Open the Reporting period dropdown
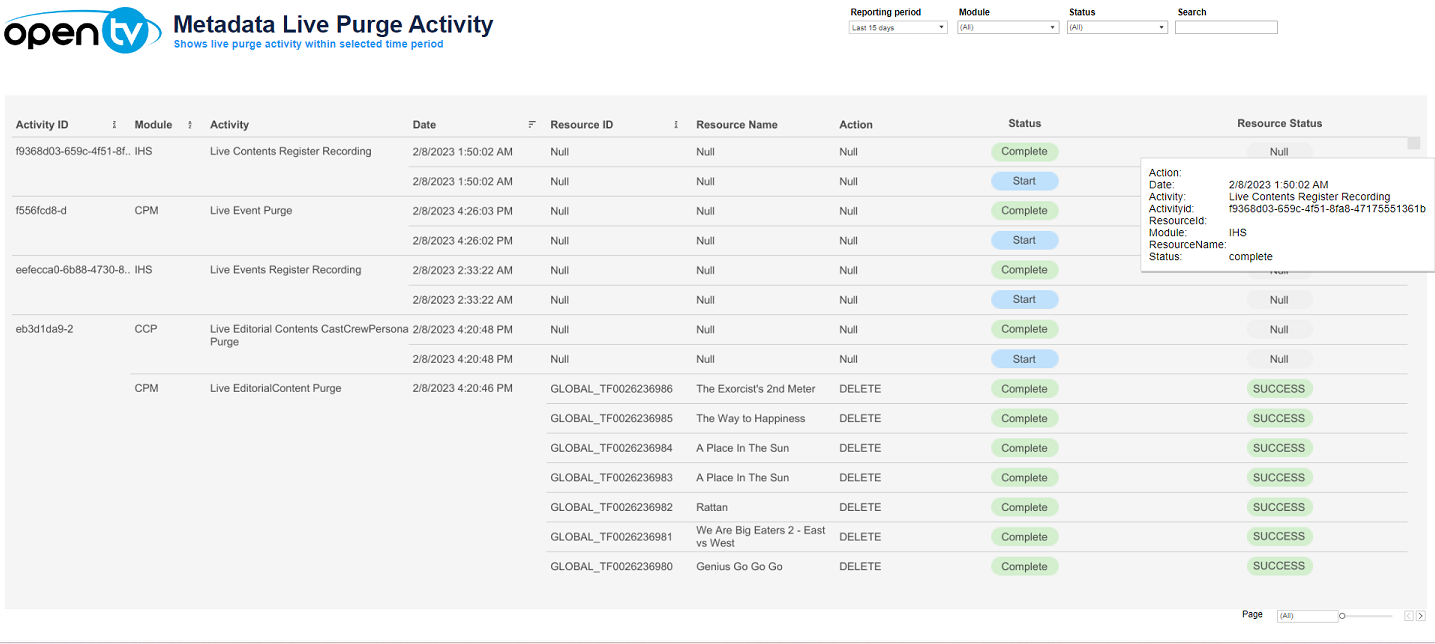1435x644 pixels. tap(898, 28)
